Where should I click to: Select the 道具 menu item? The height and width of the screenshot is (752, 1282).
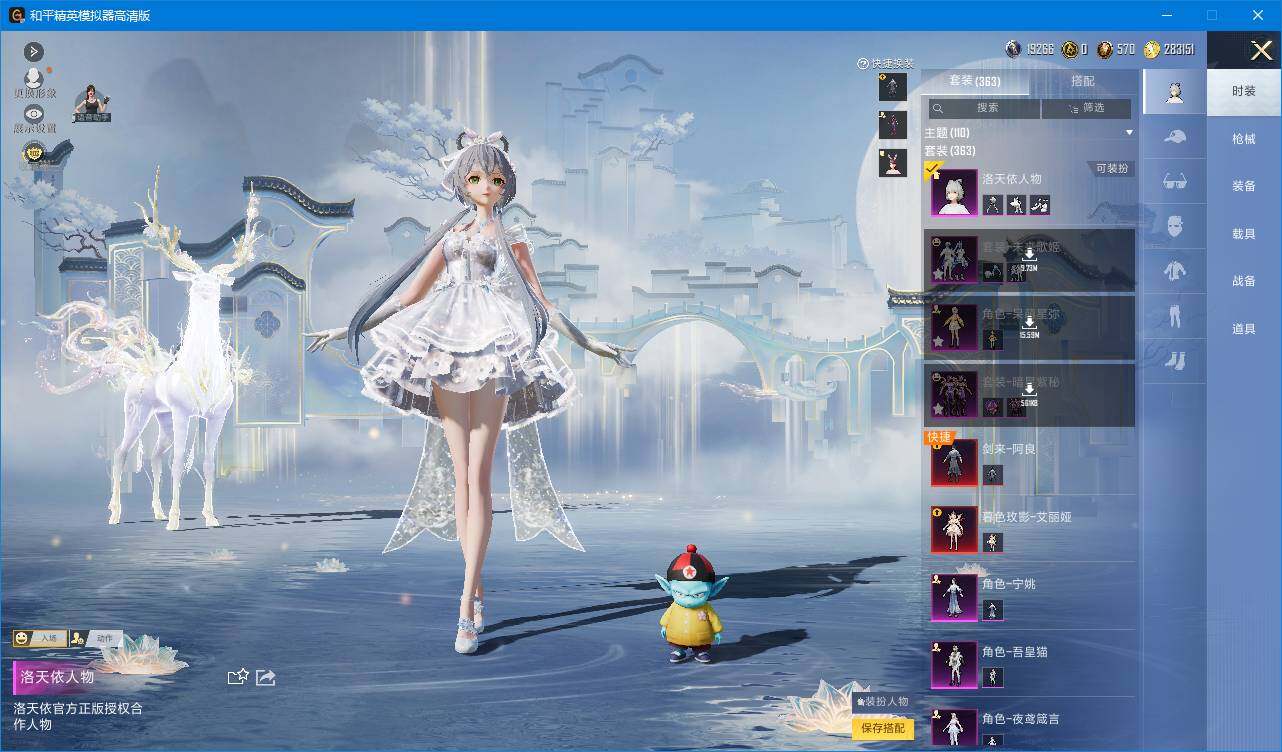1244,329
